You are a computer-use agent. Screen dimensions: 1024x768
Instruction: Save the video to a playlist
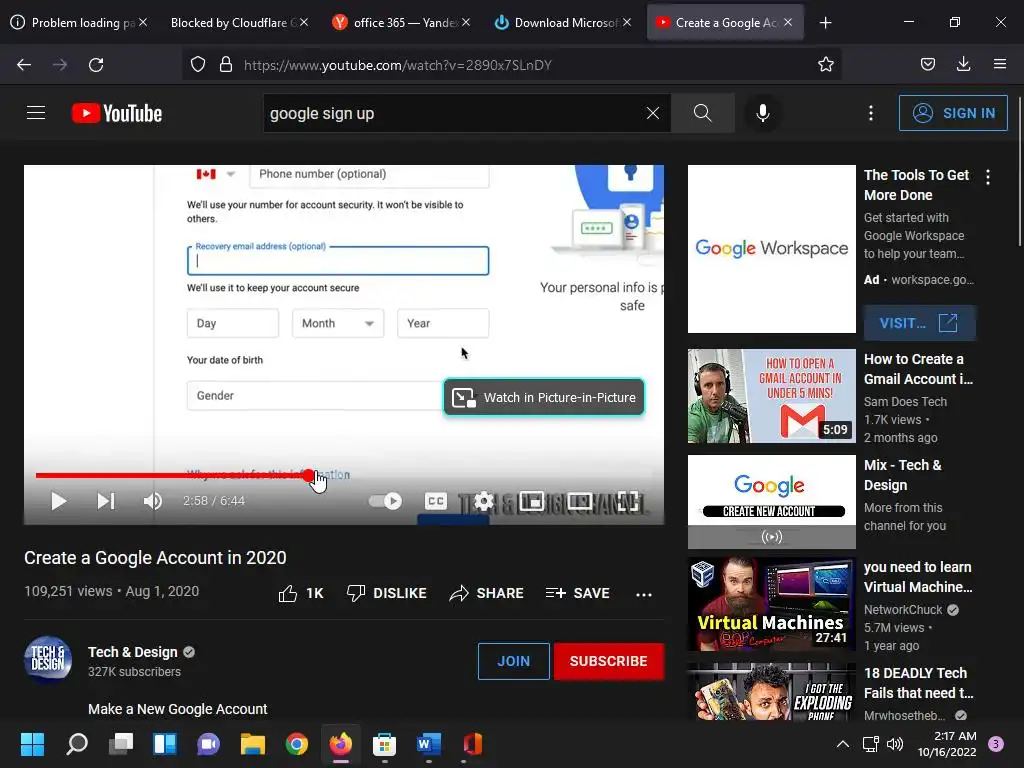[577, 593]
